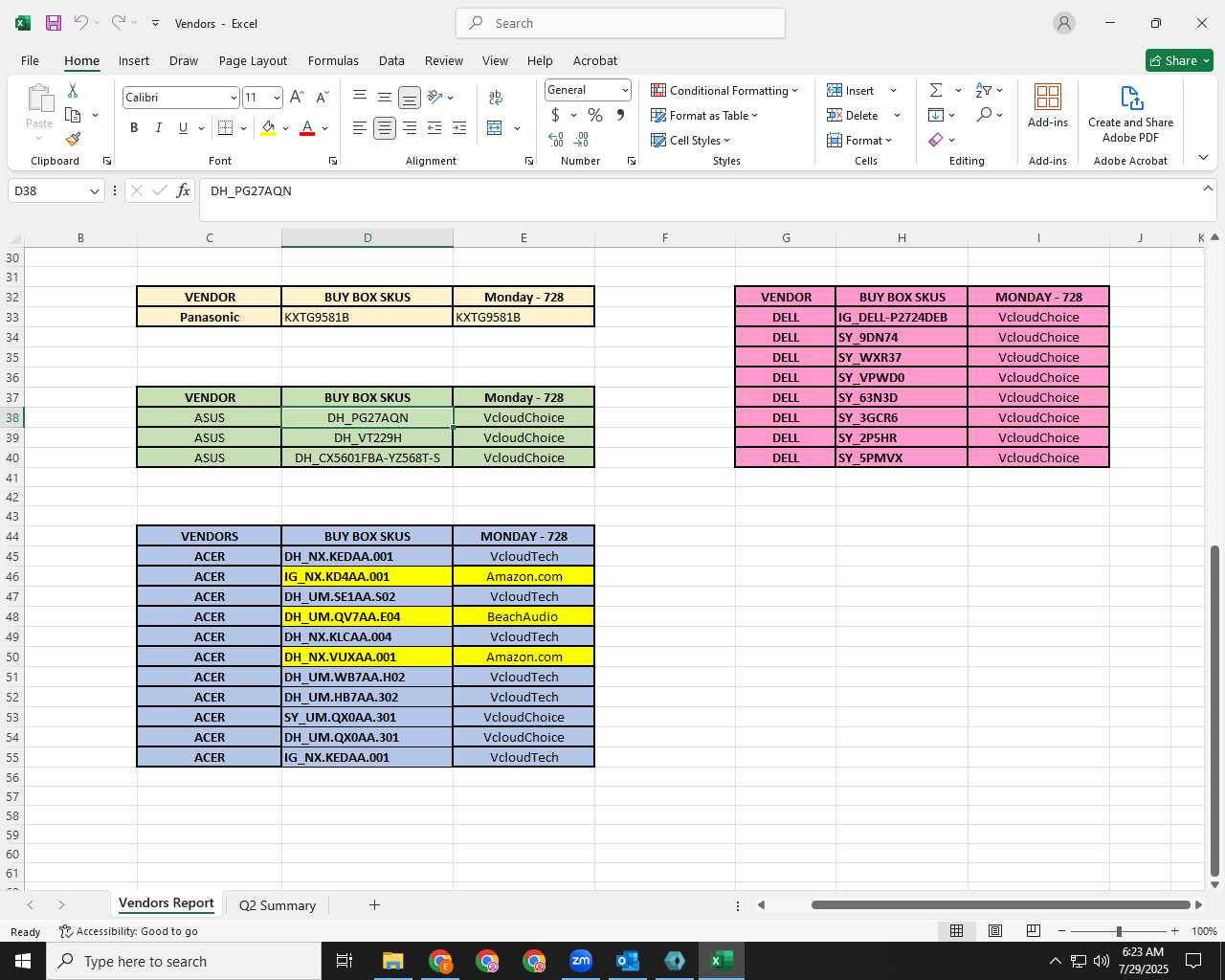
Task: Toggle Center horizontal alignment
Action: (385, 127)
